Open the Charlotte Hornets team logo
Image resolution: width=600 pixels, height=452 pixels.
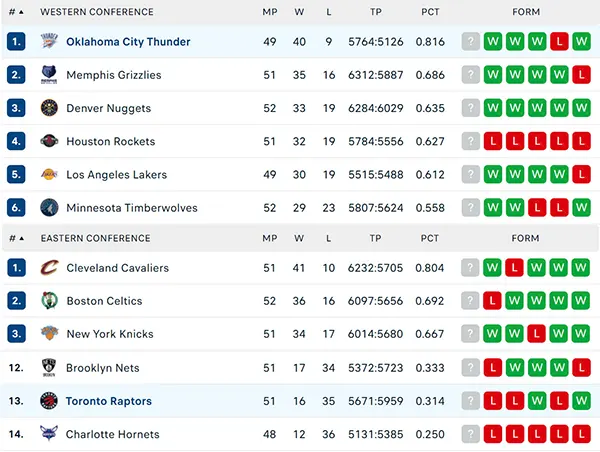point(49,434)
